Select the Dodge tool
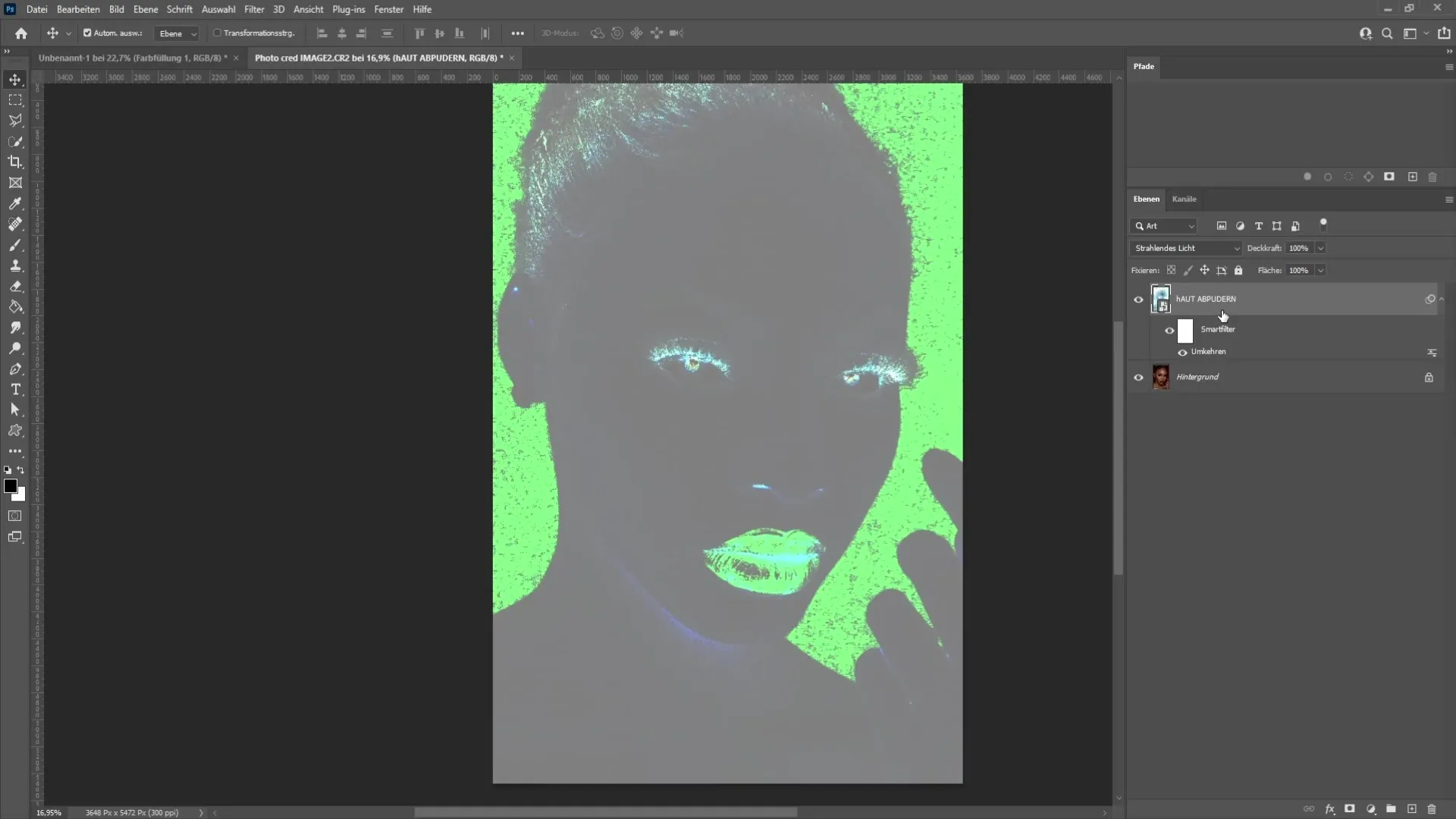This screenshot has width=1456, height=819. click(x=15, y=349)
